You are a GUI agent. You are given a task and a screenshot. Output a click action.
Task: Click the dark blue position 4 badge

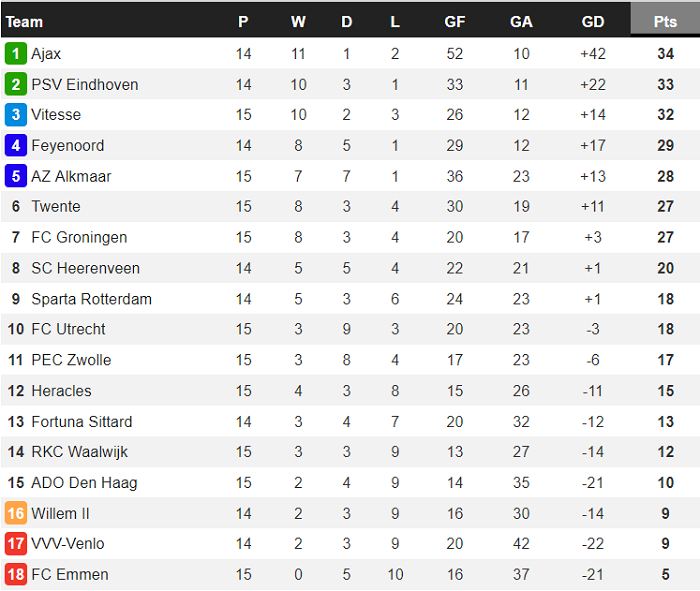[x=15, y=146]
